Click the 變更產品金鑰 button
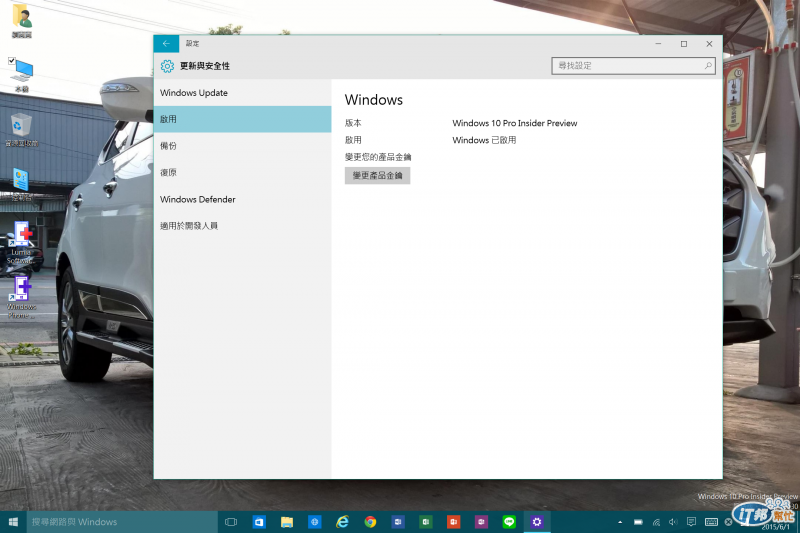The width and height of the screenshot is (800, 533). click(x=378, y=175)
